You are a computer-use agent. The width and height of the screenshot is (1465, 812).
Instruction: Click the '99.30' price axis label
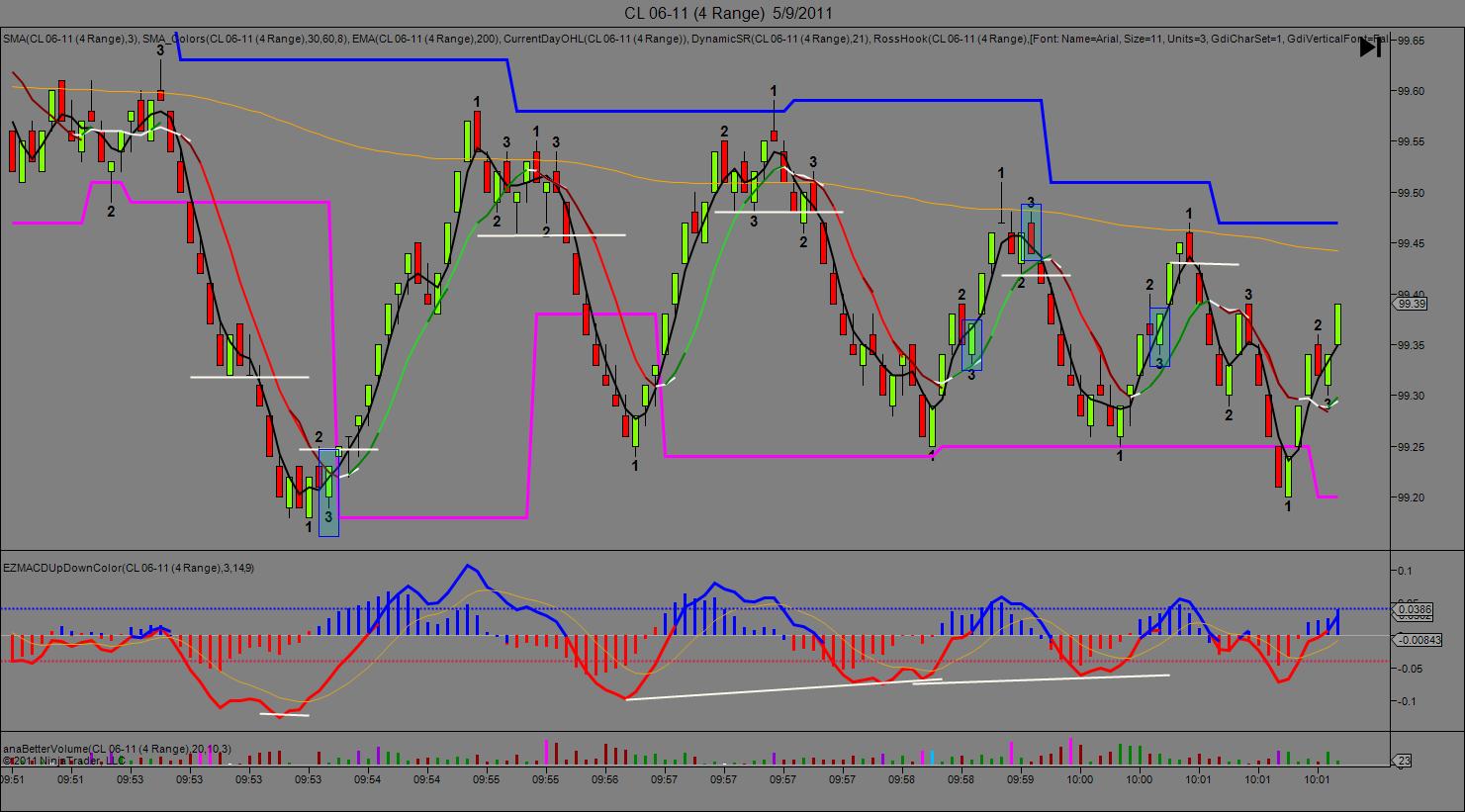(1412, 396)
